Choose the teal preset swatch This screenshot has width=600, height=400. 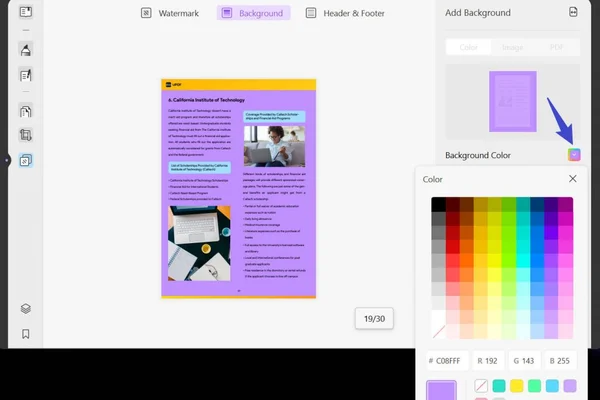click(499, 386)
